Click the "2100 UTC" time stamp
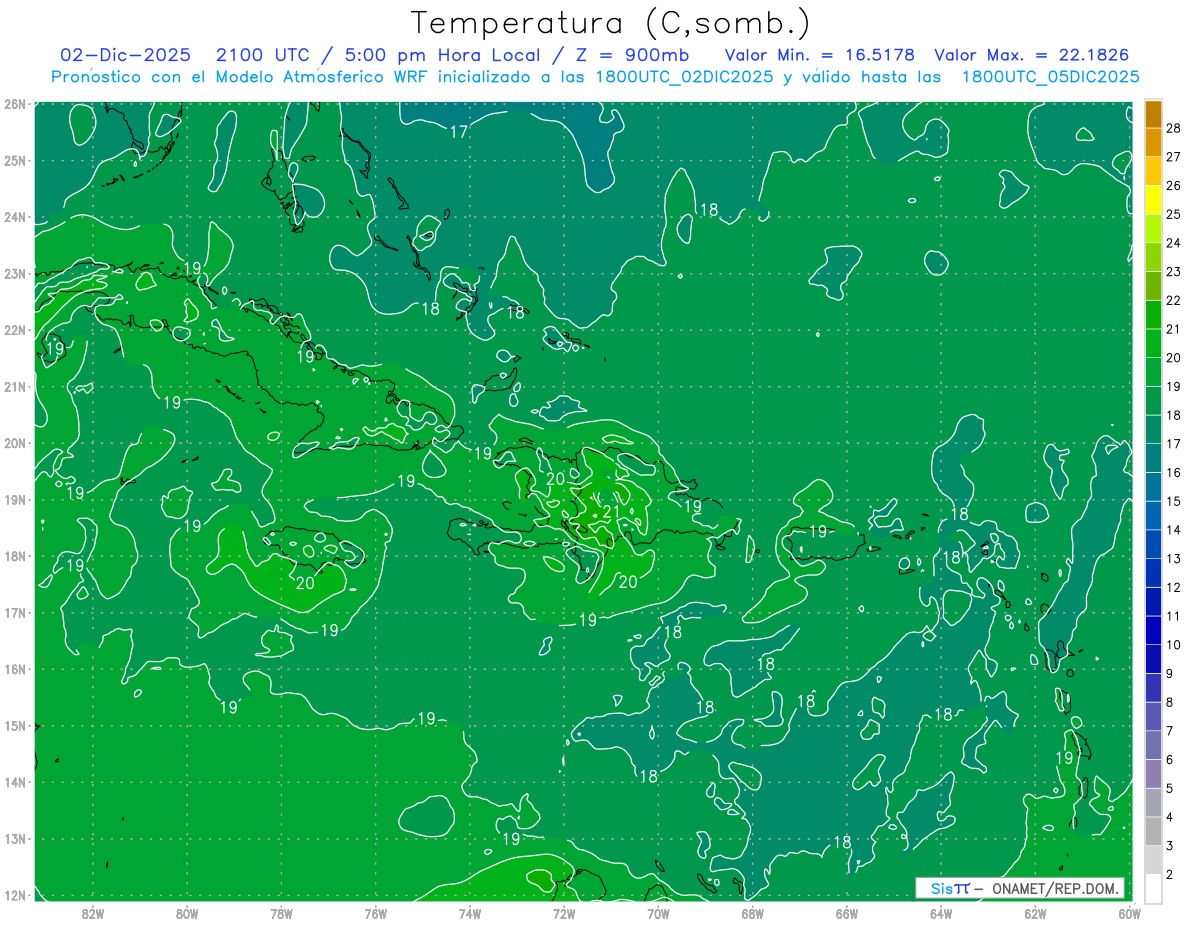 [263, 55]
